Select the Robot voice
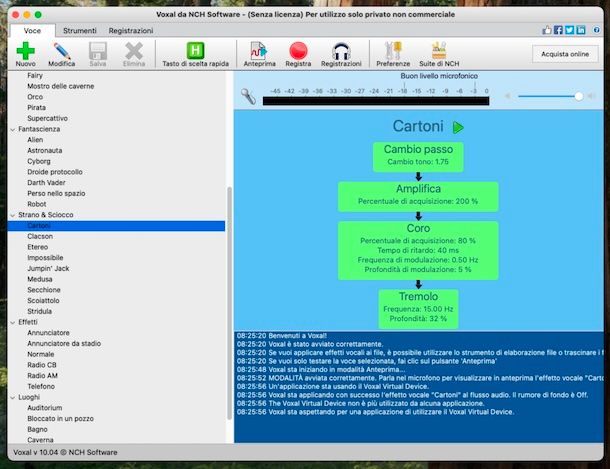610x469 pixels. click(x=37, y=204)
